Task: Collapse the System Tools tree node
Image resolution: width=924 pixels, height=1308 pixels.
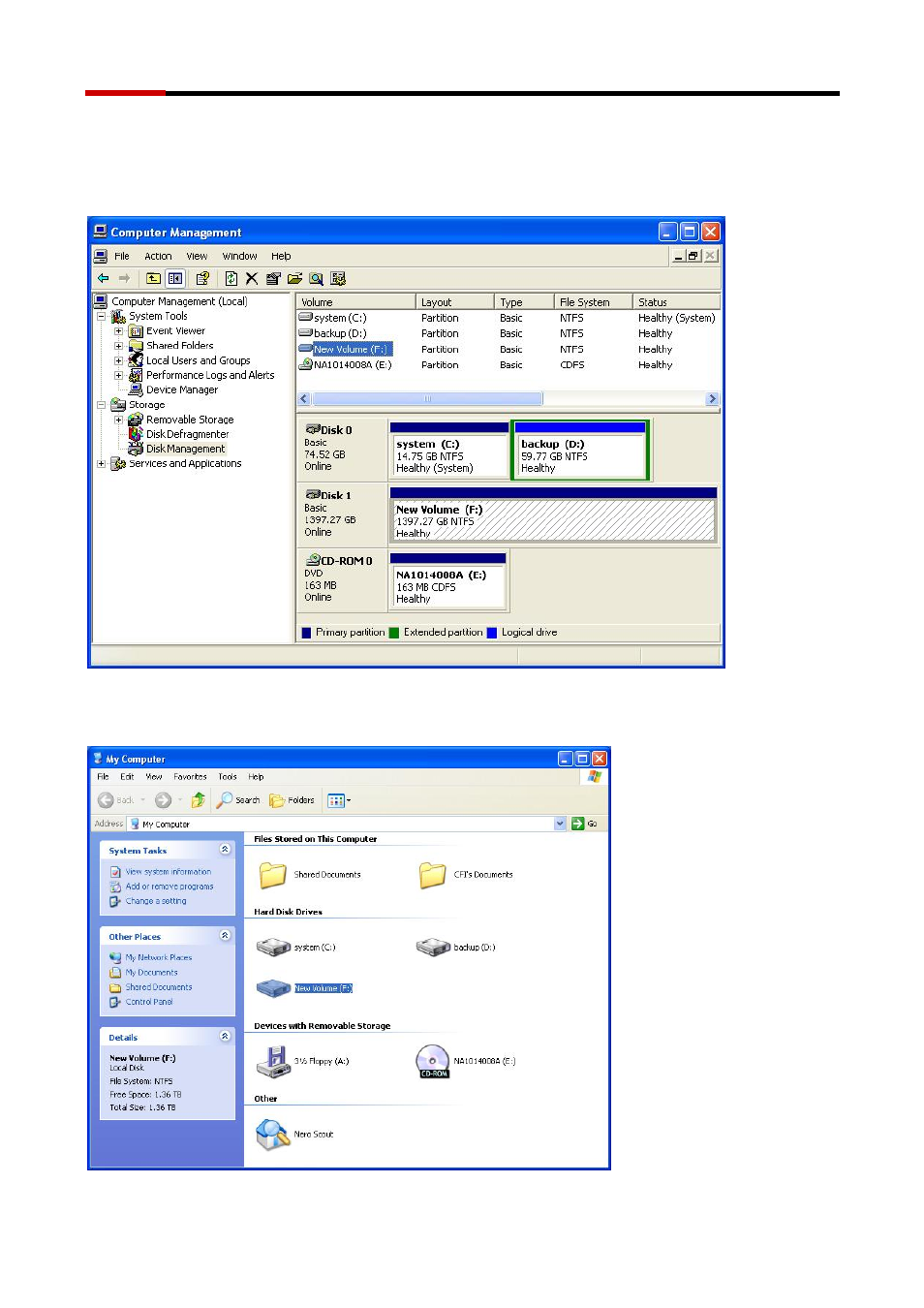Action: [101, 316]
